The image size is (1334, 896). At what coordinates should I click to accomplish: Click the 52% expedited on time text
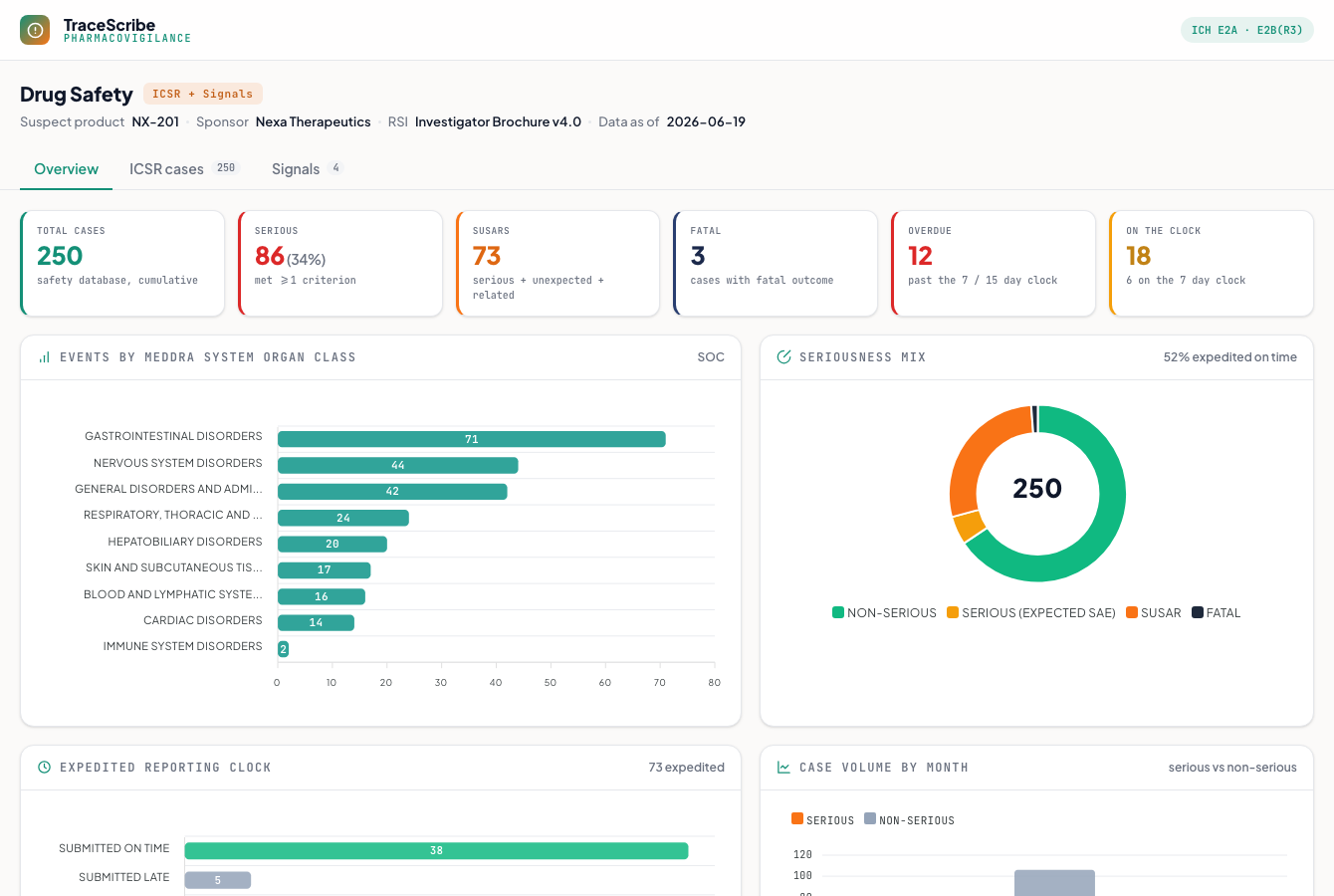(1229, 357)
